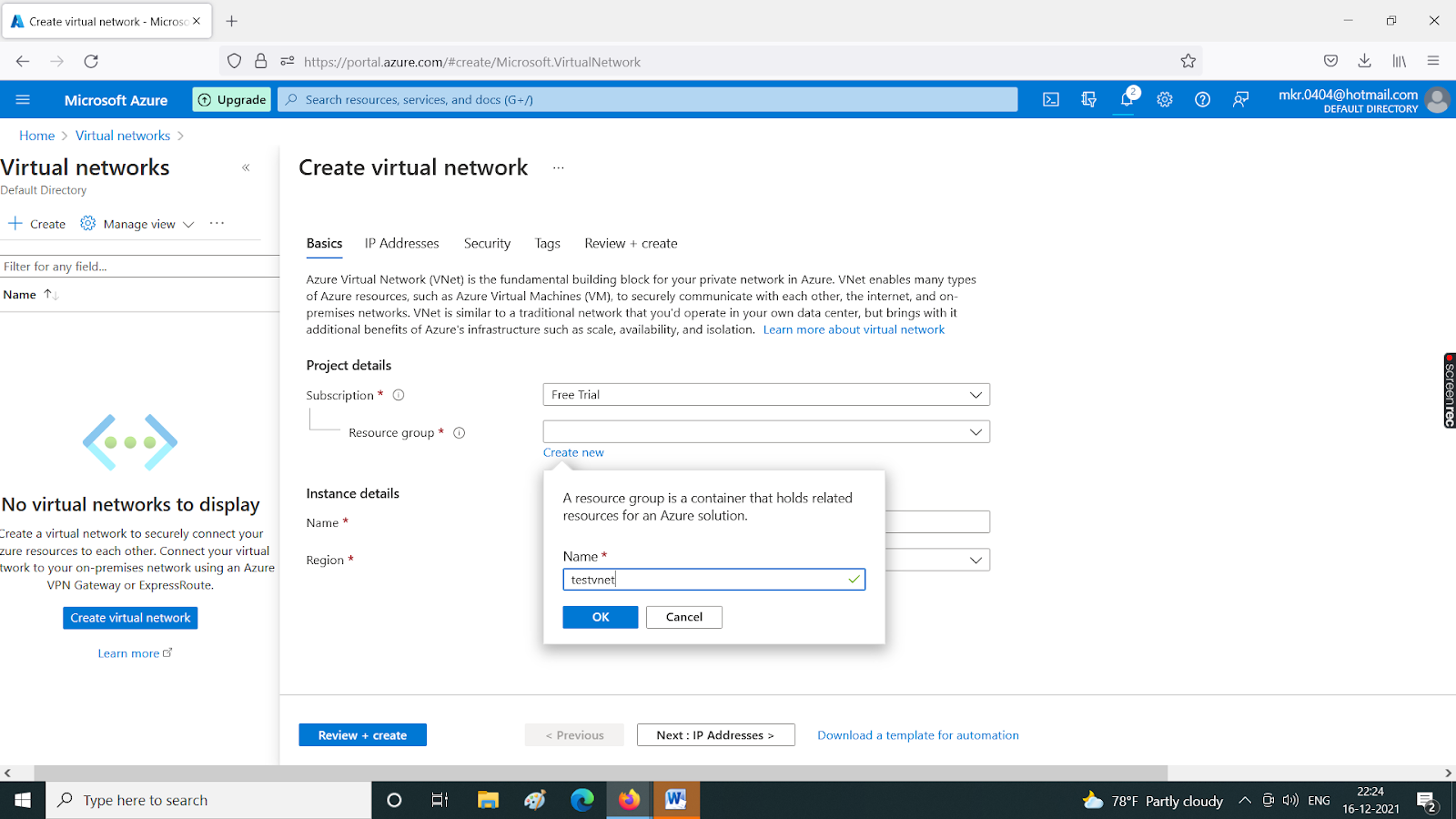Image resolution: width=1456 pixels, height=819 pixels.
Task: Expand Manage view dropdown chevron
Action: (x=188, y=225)
